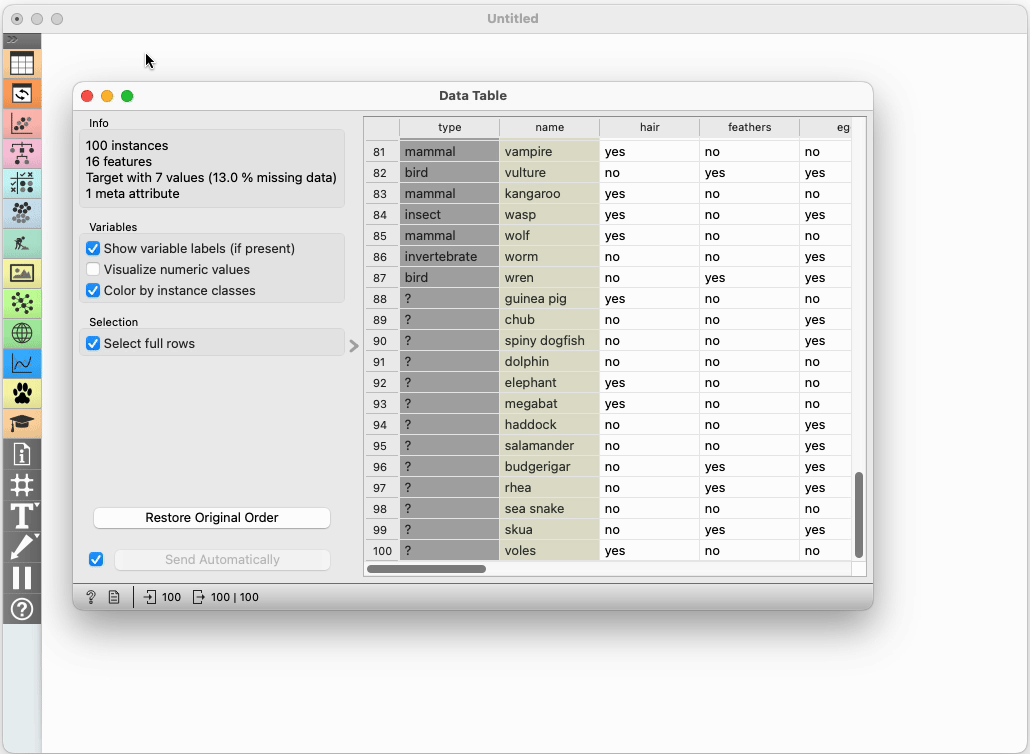This screenshot has width=1030, height=754.
Task: Select the "elephant" name cell
Action: pyautogui.click(x=549, y=383)
